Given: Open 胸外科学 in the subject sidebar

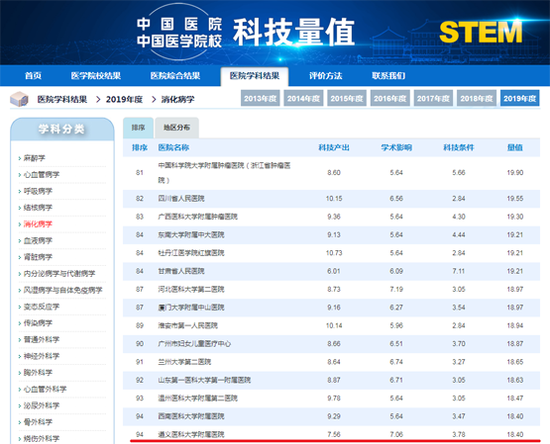Looking at the screenshot, I should coord(38,372).
